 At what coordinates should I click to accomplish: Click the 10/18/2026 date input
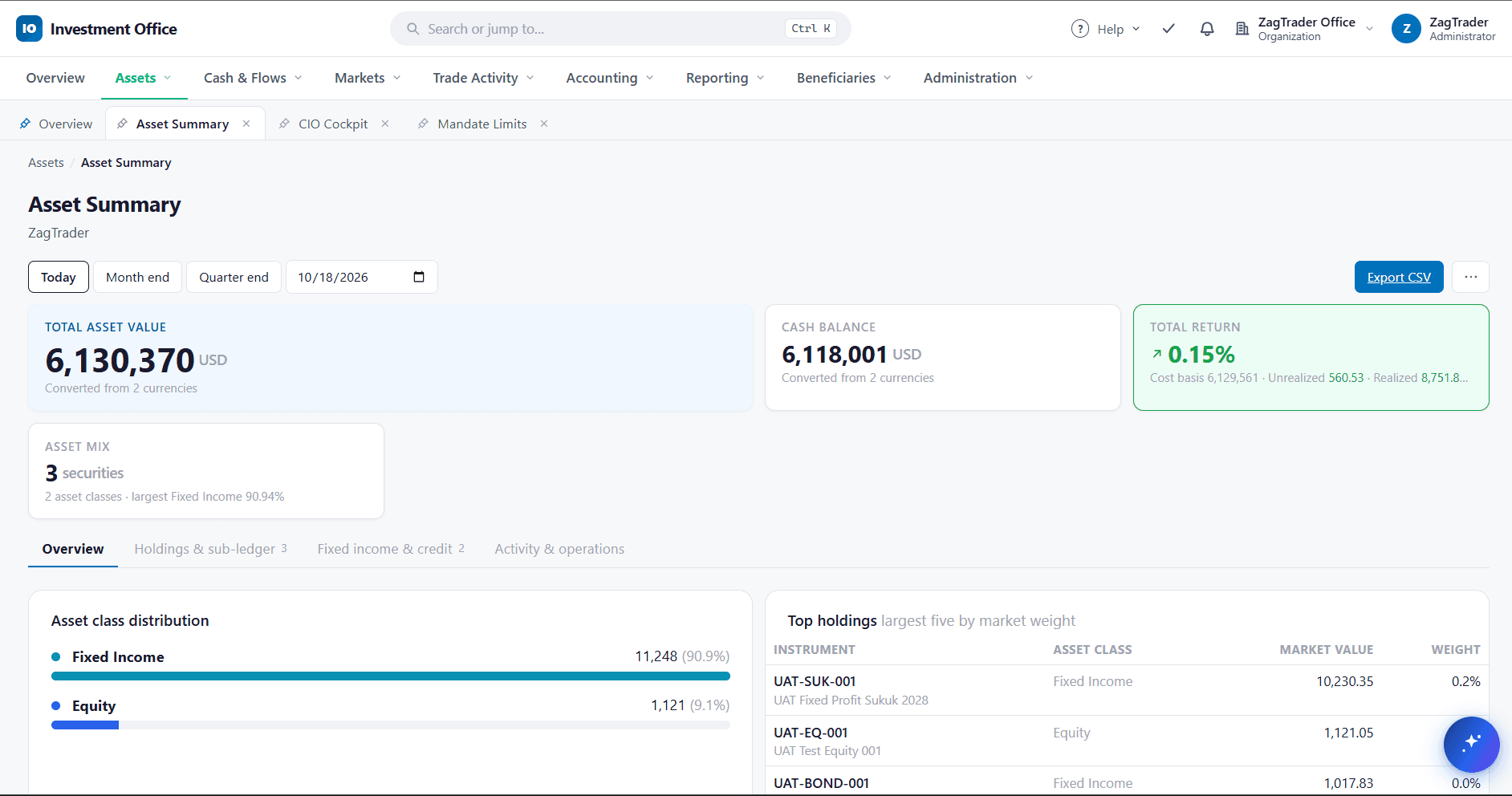tap(361, 277)
